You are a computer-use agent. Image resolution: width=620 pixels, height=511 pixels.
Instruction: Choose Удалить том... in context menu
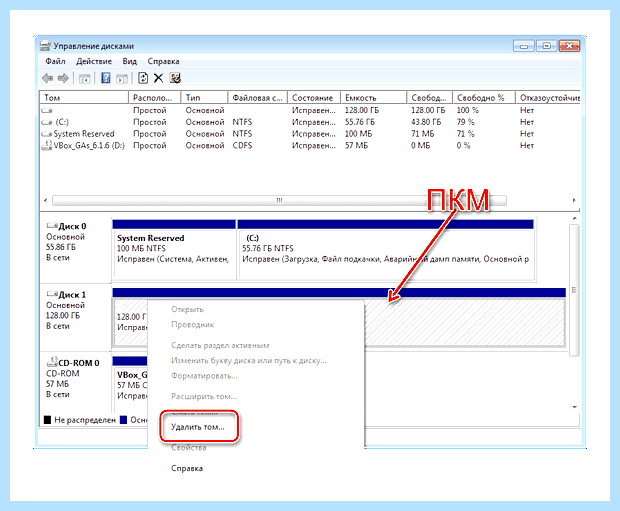coord(198,427)
